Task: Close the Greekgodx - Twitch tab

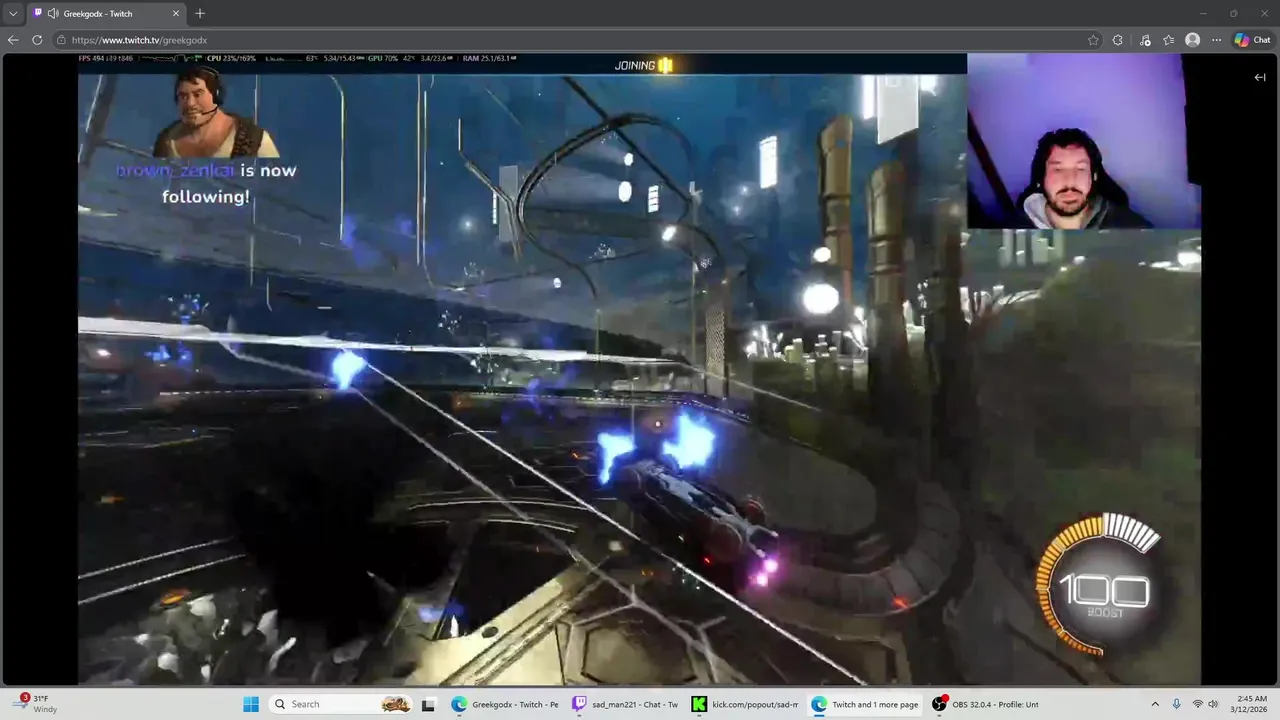Action: (x=176, y=14)
